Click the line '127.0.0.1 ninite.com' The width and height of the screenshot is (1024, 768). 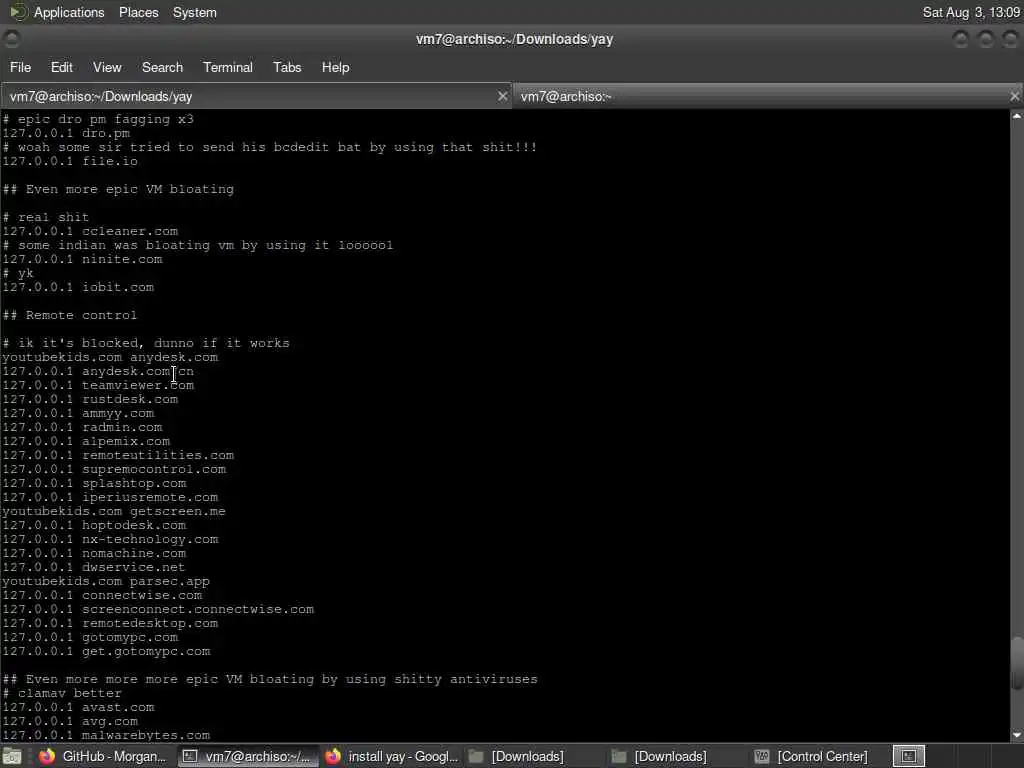[x=82, y=259]
